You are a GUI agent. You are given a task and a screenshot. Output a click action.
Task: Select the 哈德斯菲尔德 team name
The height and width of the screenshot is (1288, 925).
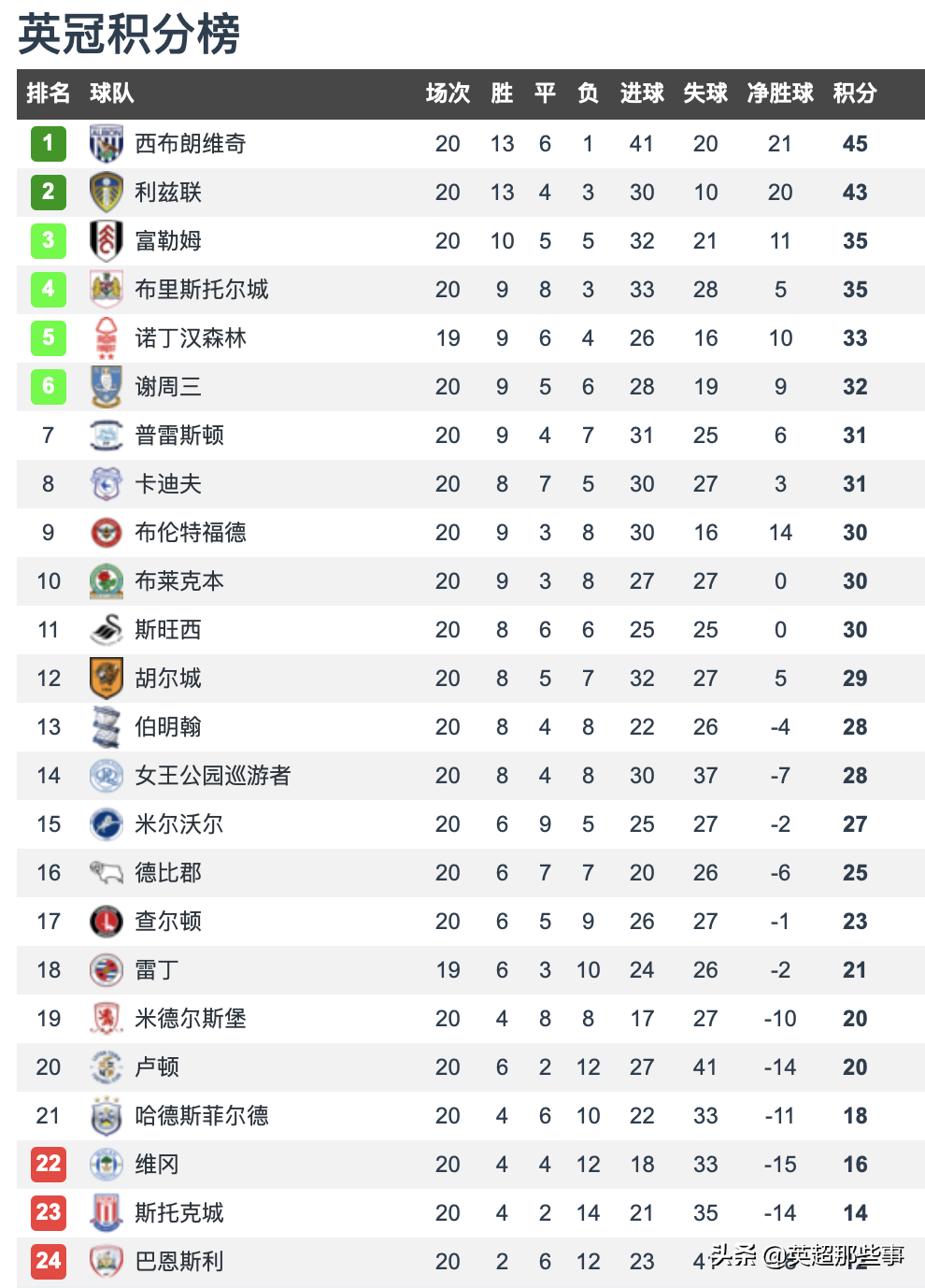pyautogui.click(x=202, y=1116)
